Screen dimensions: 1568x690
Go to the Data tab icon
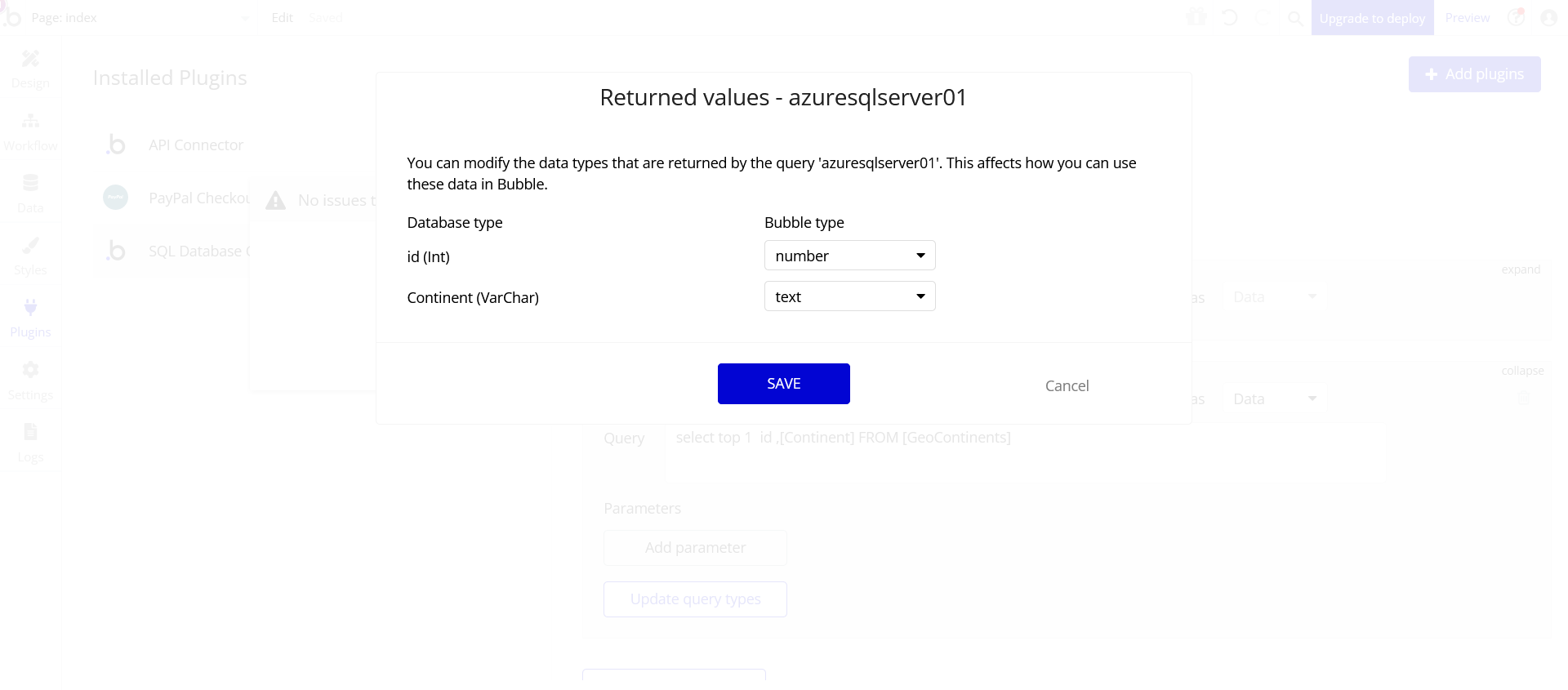(x=30, y=183)
